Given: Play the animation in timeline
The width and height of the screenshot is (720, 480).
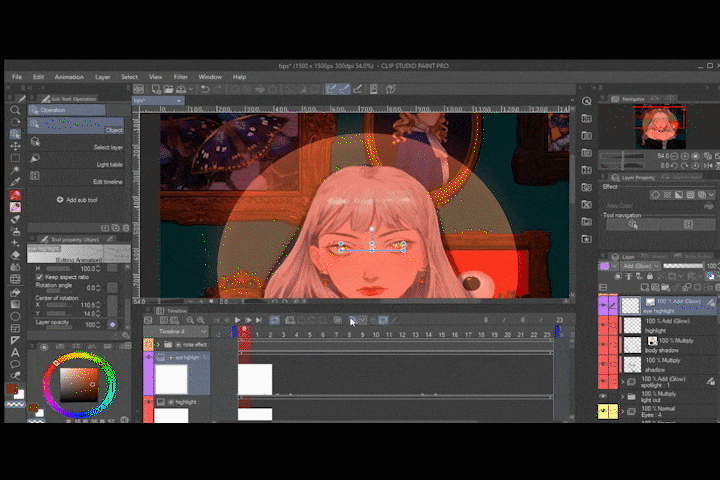Looking at the screenshot, I should [237, 320].
